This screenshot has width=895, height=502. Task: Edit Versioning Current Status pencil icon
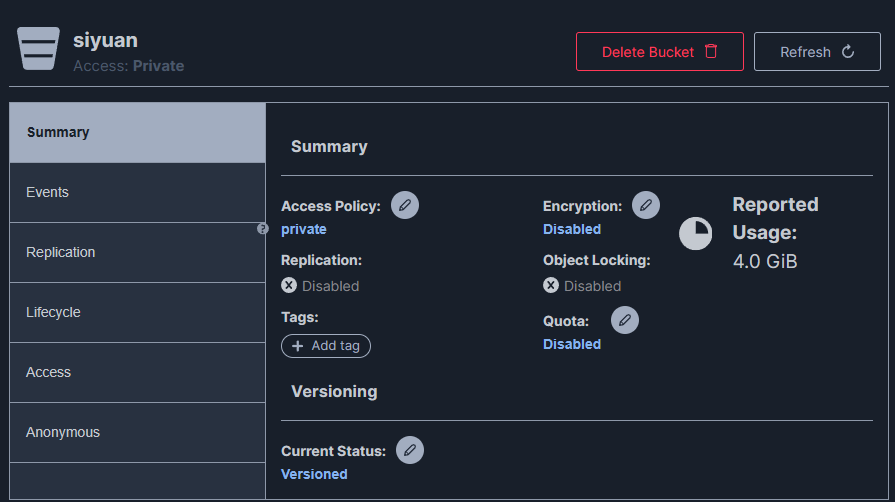[x=410, y=450]
